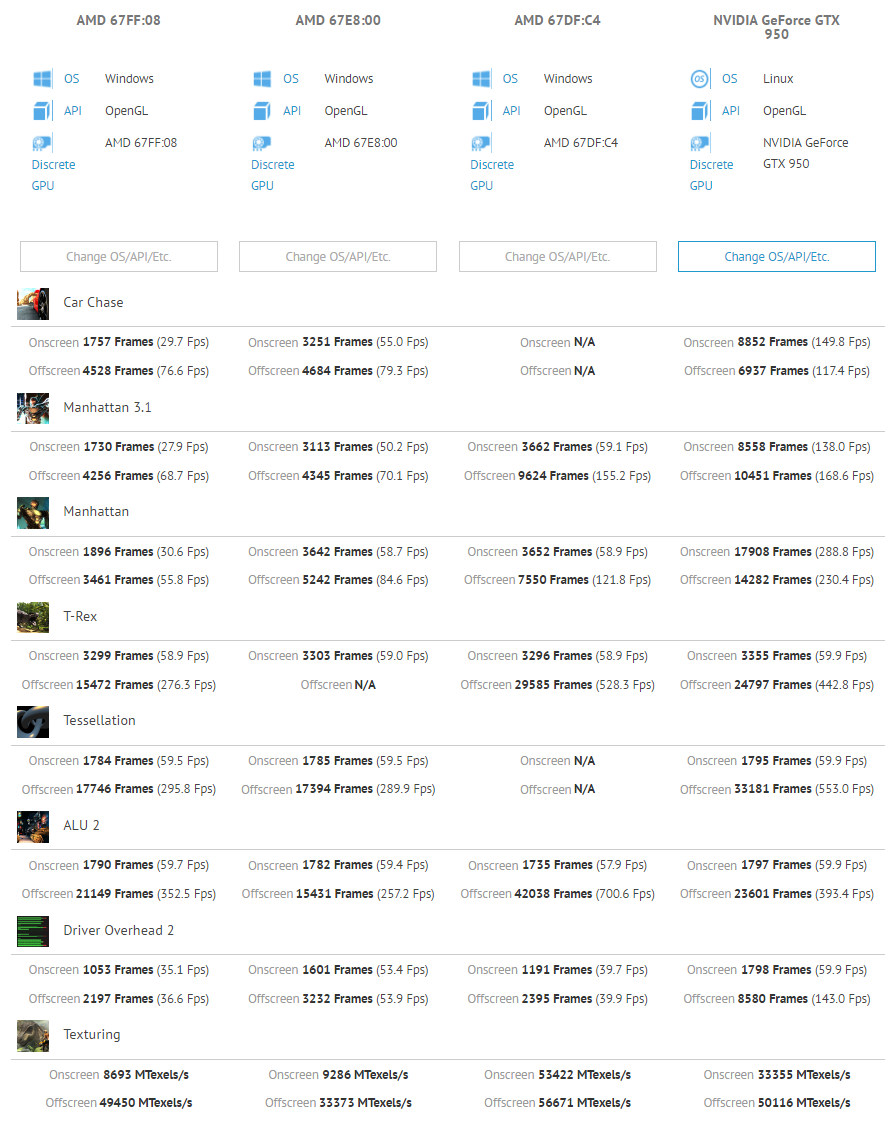Click the API cube icon under AMD 67FF:08
The width and height of the screenshot is (885, 1122).
coord(42,111)
